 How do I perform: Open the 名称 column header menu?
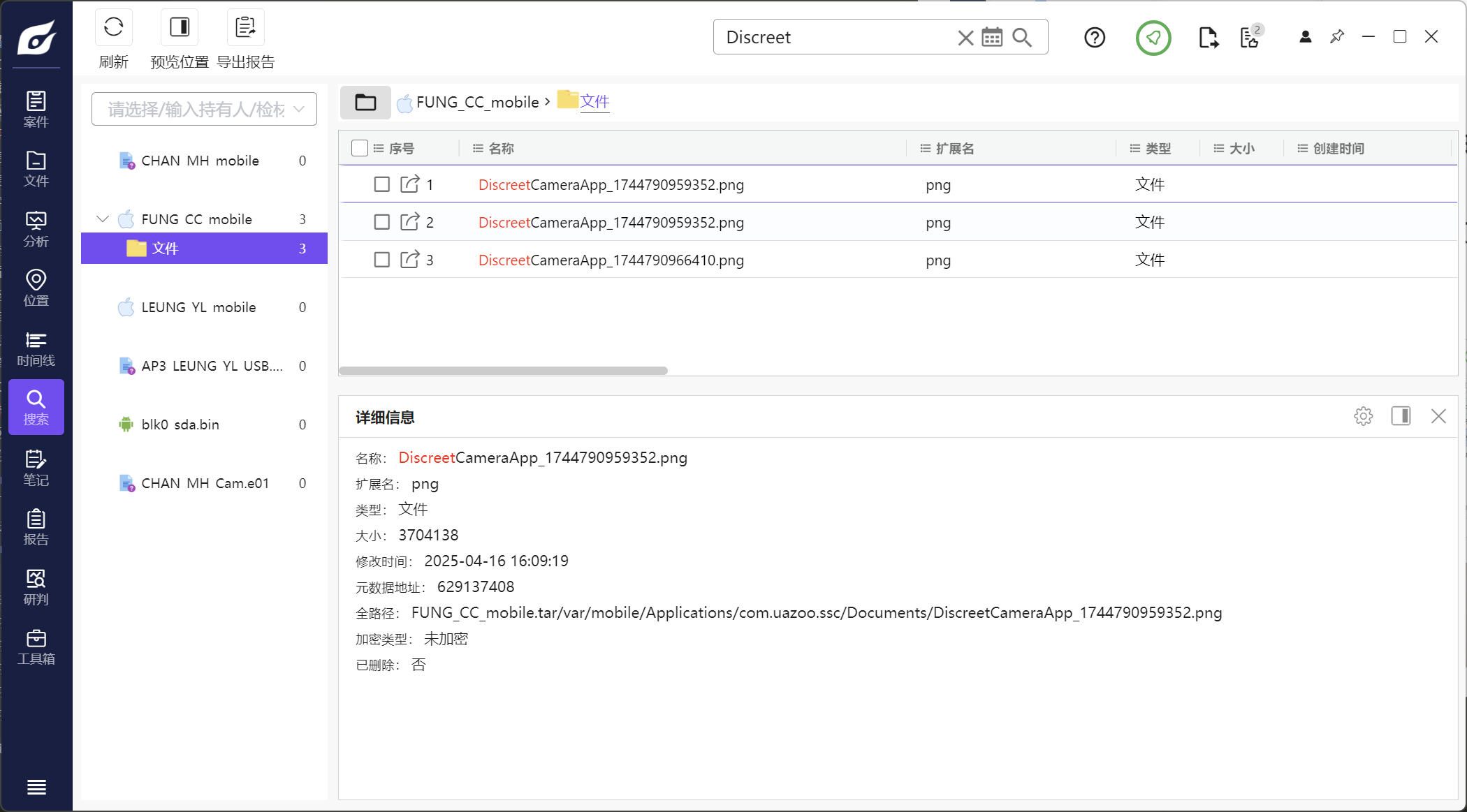[x=479, y=149]
